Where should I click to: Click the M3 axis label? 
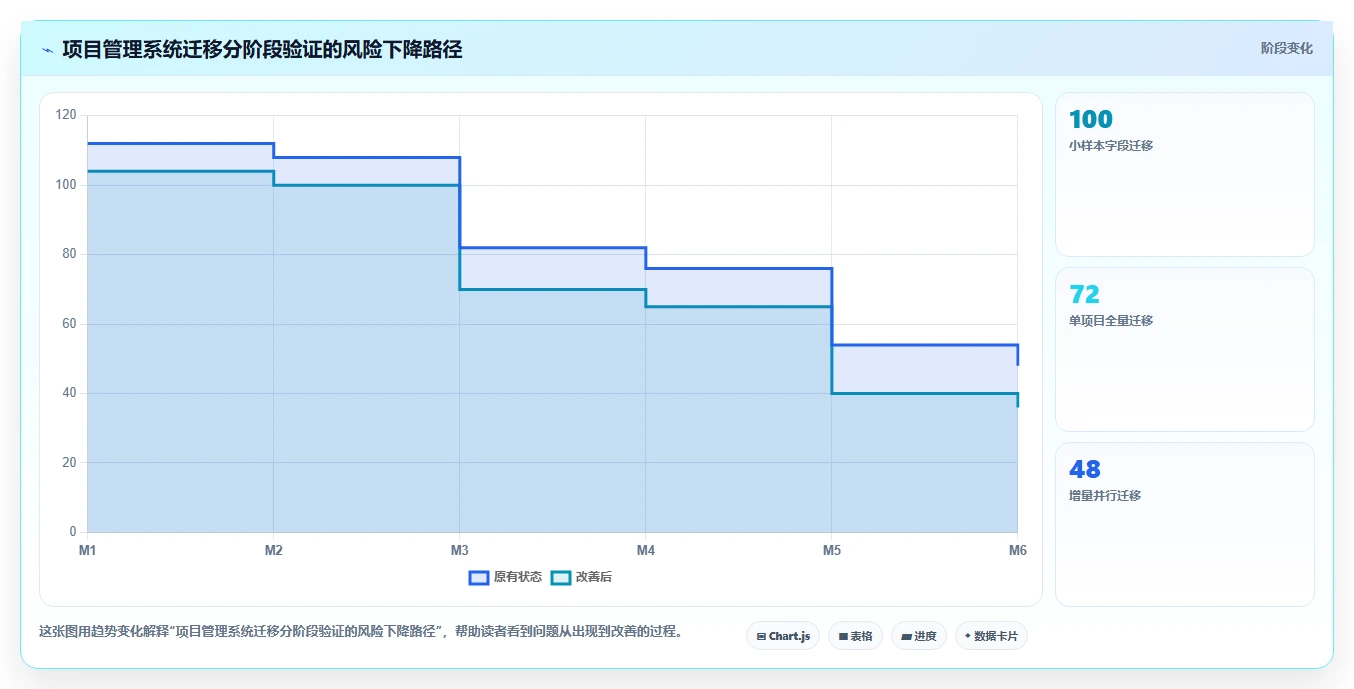[x=459, y=550]
